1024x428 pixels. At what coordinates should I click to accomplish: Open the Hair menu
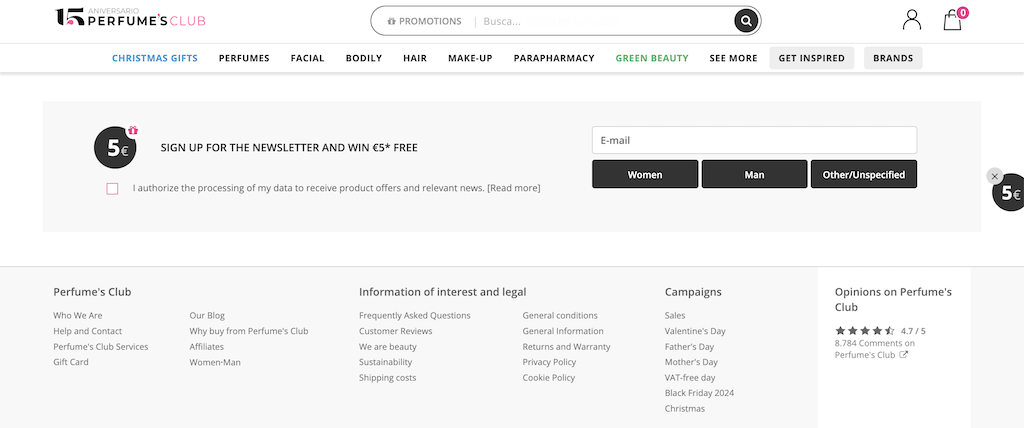click(415, 58)
